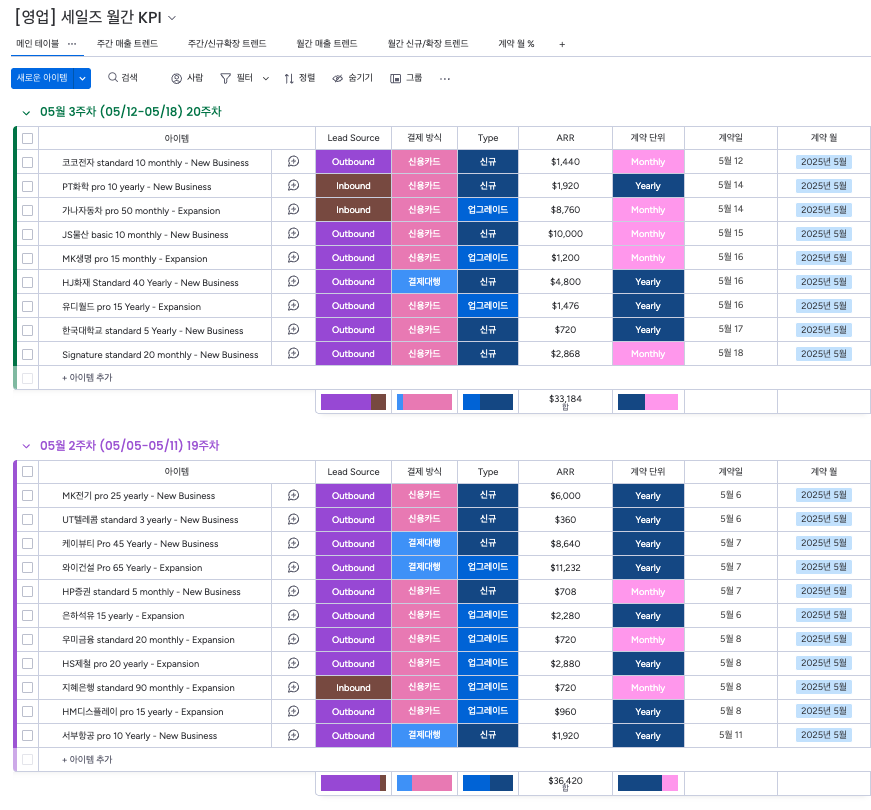Open the filter funnel icon

point(225,78)
